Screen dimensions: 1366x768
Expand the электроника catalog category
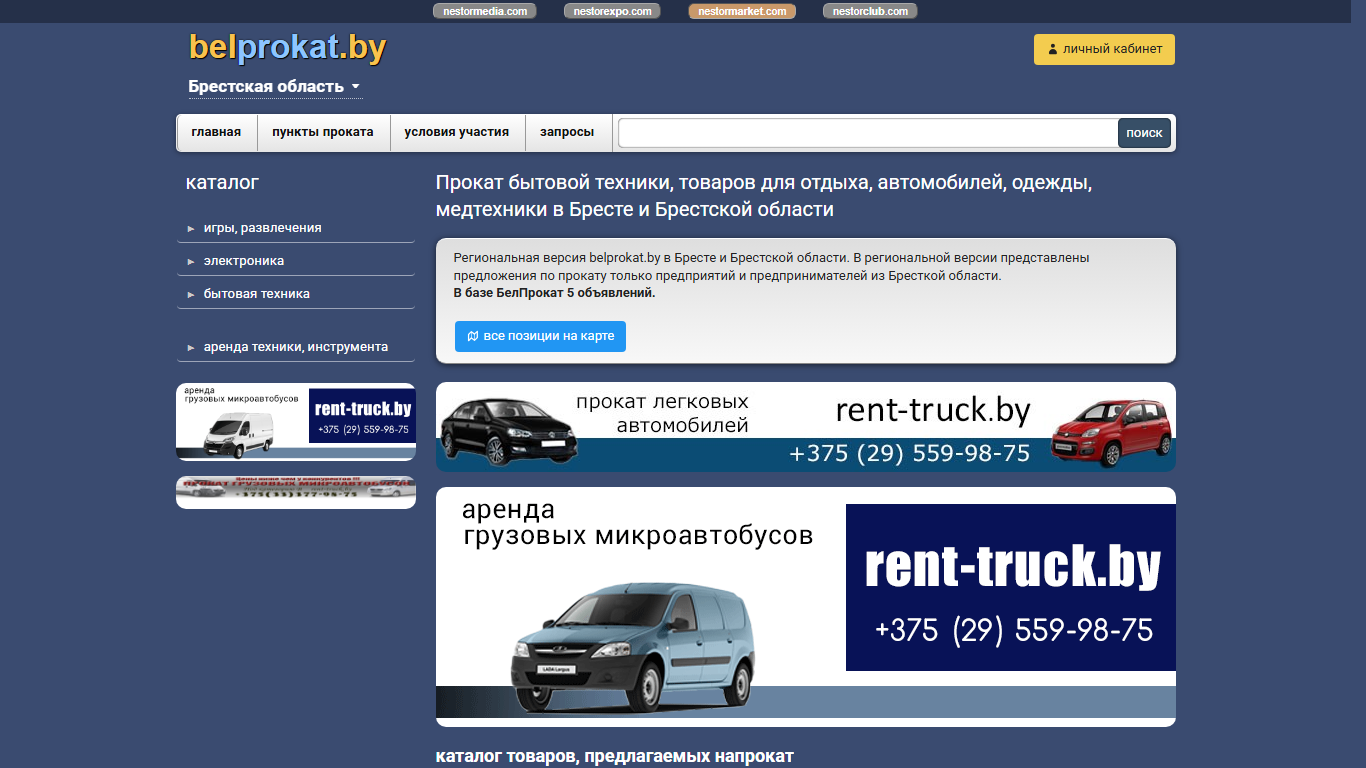click(x=295, y=261)
